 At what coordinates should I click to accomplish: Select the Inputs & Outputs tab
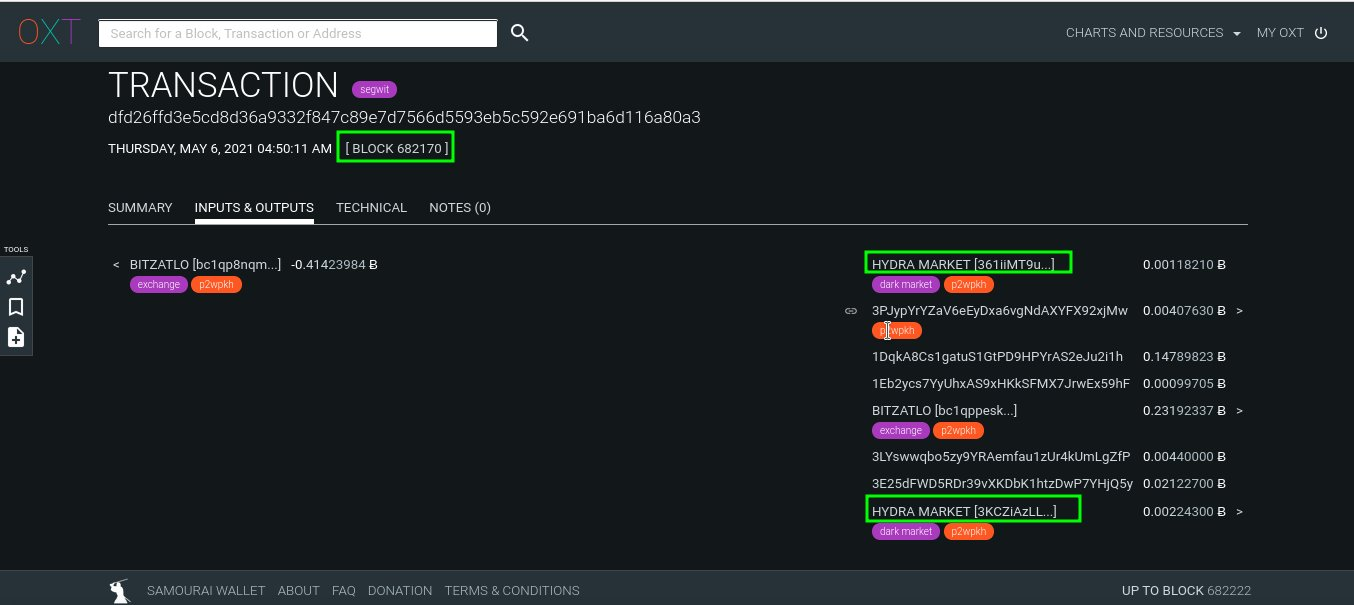[x=254, y=208]
